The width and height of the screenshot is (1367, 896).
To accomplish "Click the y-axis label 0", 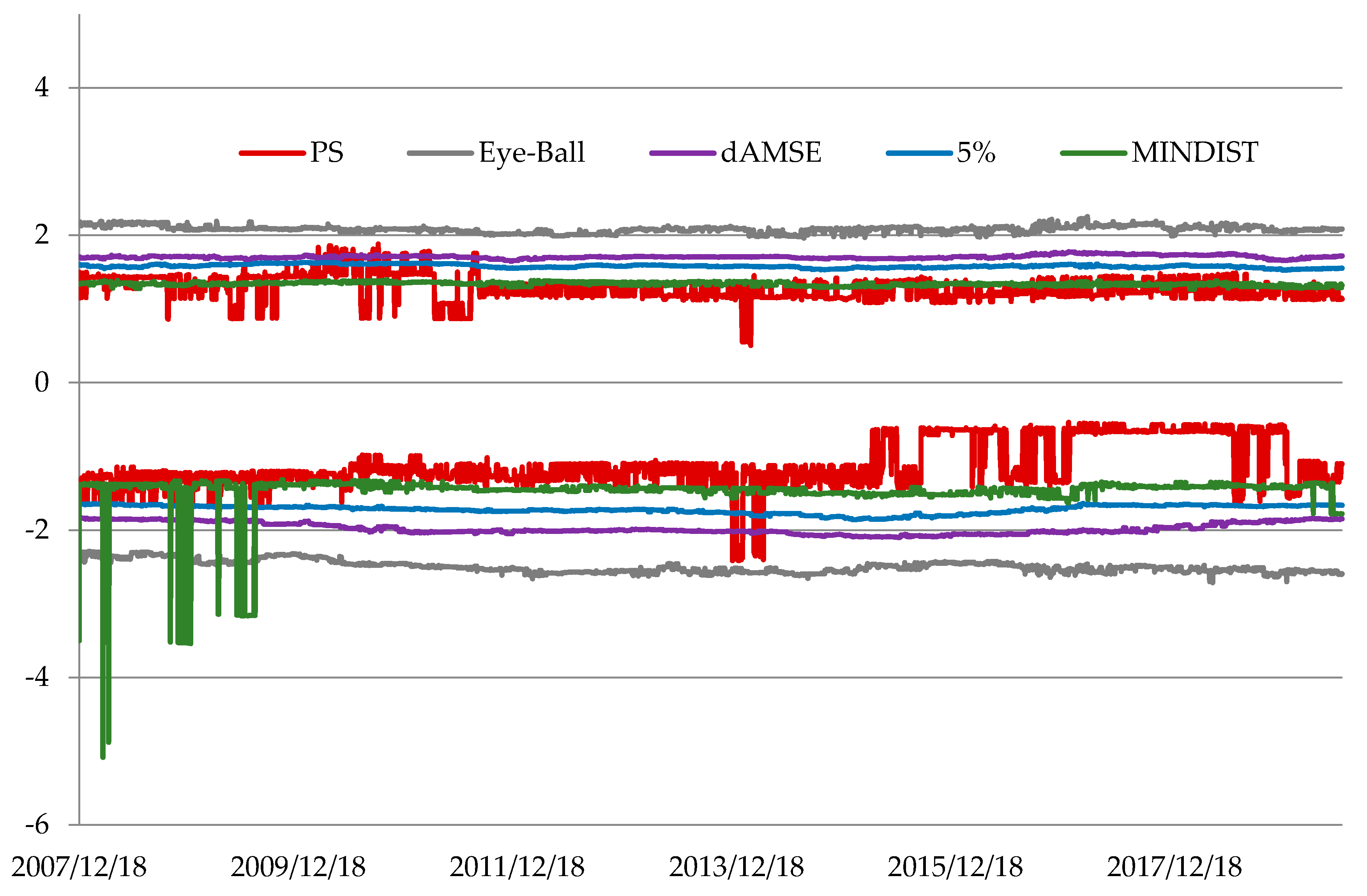I will (42, 382).
